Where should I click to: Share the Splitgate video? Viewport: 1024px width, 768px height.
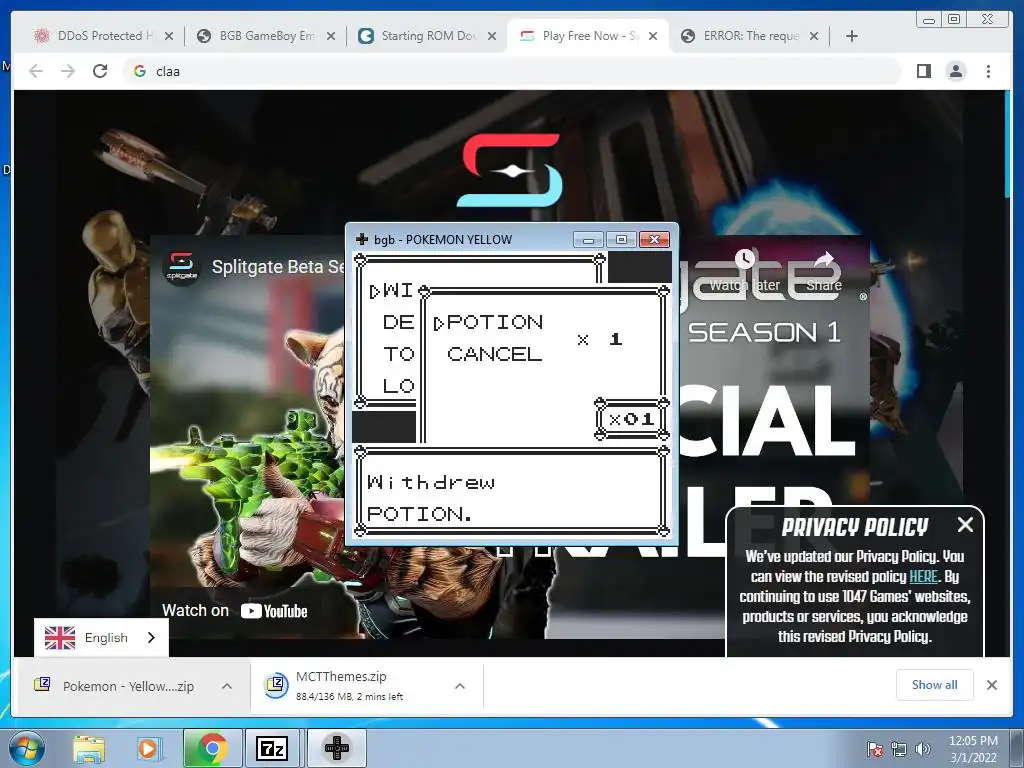click(x=824, y=271)
